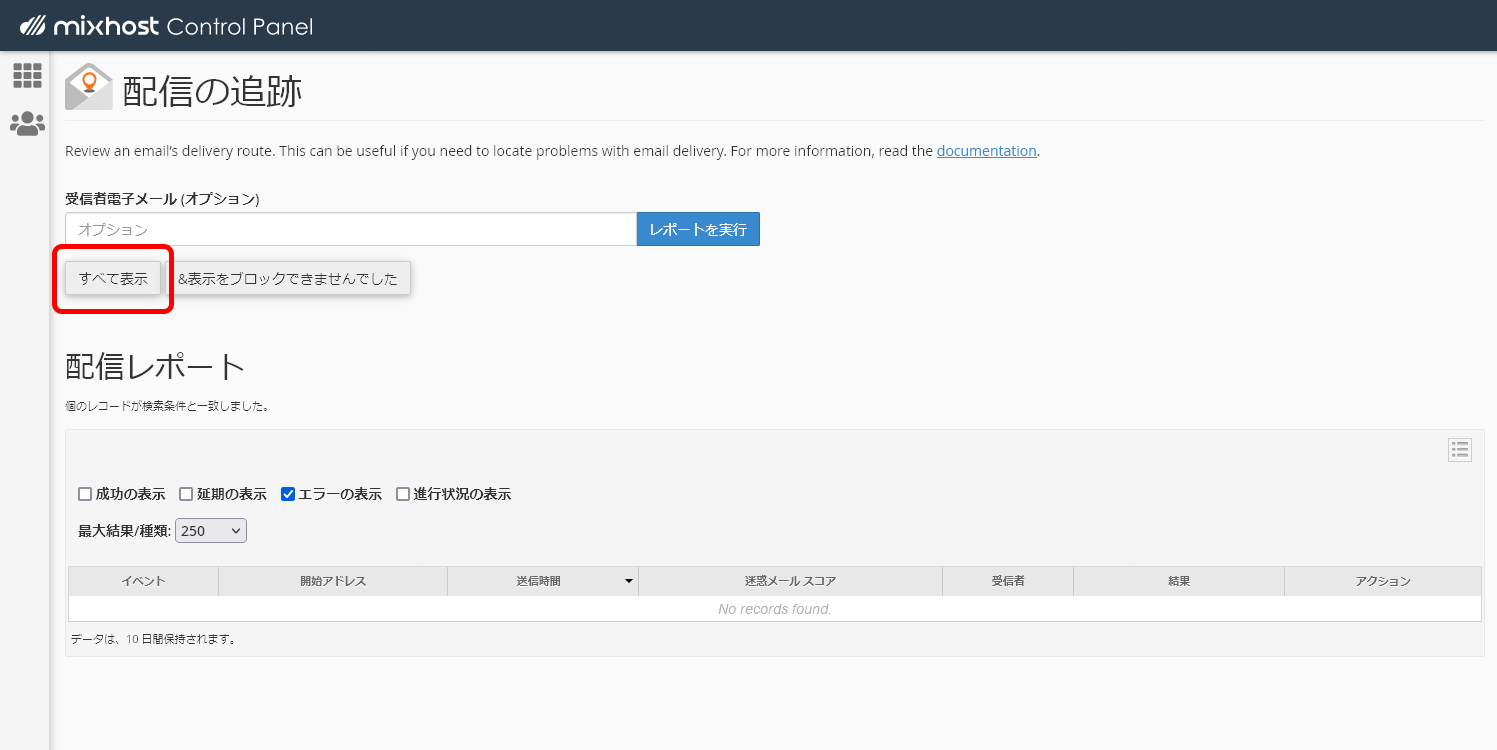The image size is (1497, 750).
Task: Click the mail tracking envelope icon
Action: (x=88, y=87)
